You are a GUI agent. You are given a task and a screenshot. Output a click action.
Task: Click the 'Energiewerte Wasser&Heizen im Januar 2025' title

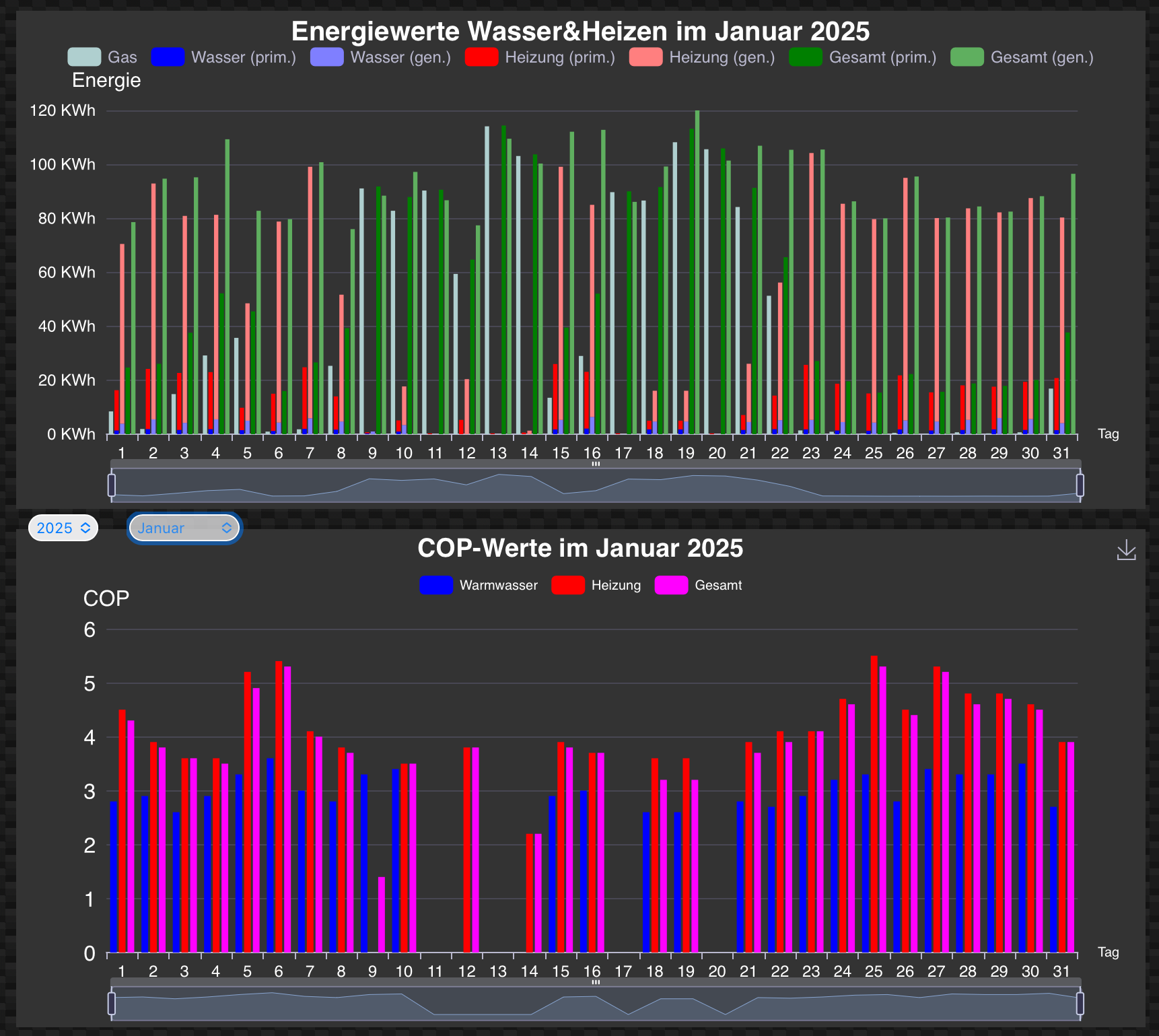coord(580,32)
